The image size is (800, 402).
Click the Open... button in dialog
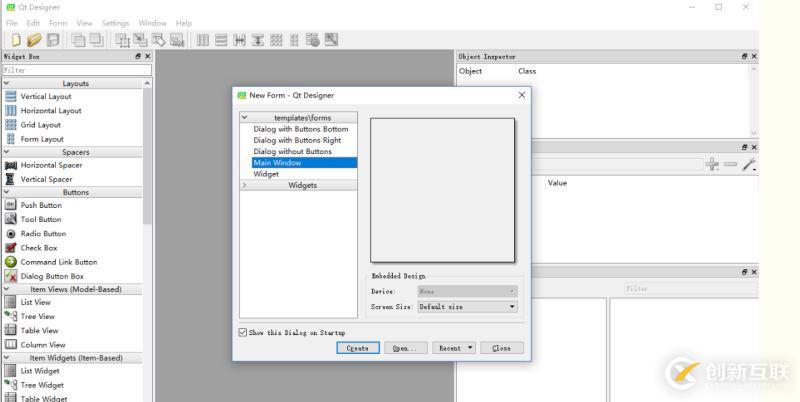[x=406, y=348]
